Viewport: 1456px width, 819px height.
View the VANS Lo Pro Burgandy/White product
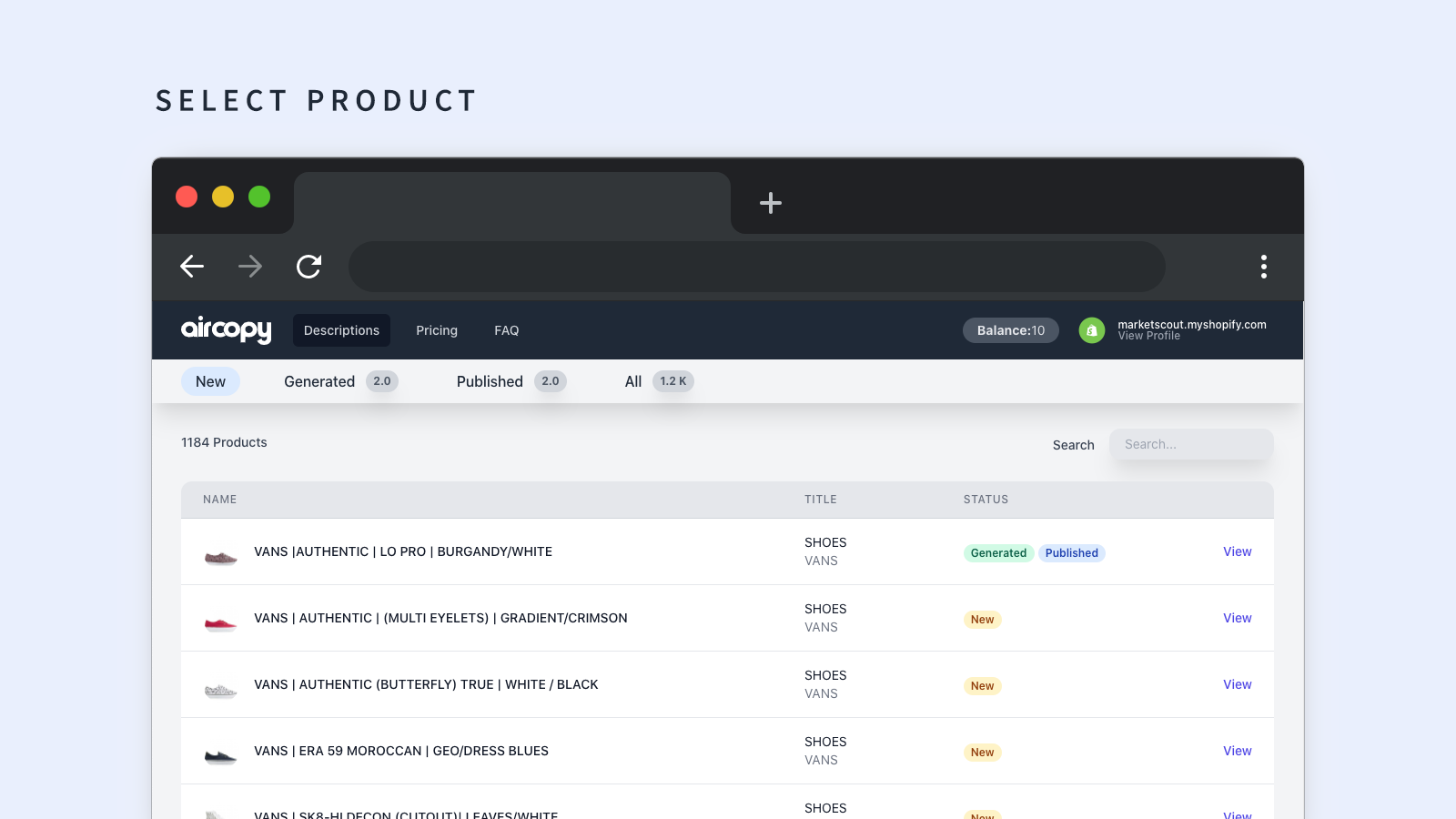click(1237, 551)
